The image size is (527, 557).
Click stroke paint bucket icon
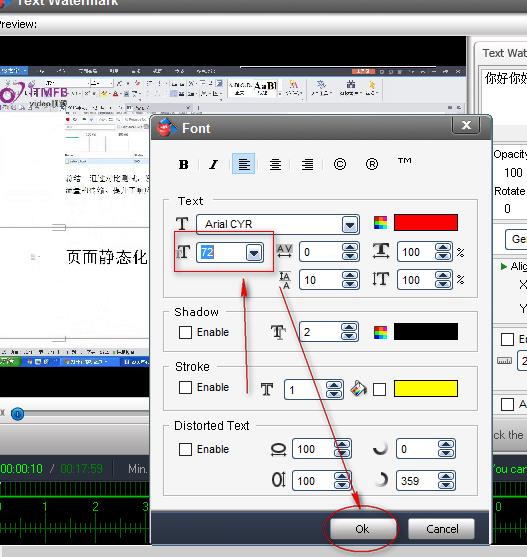pyautogui.click(x=359, y=388)
